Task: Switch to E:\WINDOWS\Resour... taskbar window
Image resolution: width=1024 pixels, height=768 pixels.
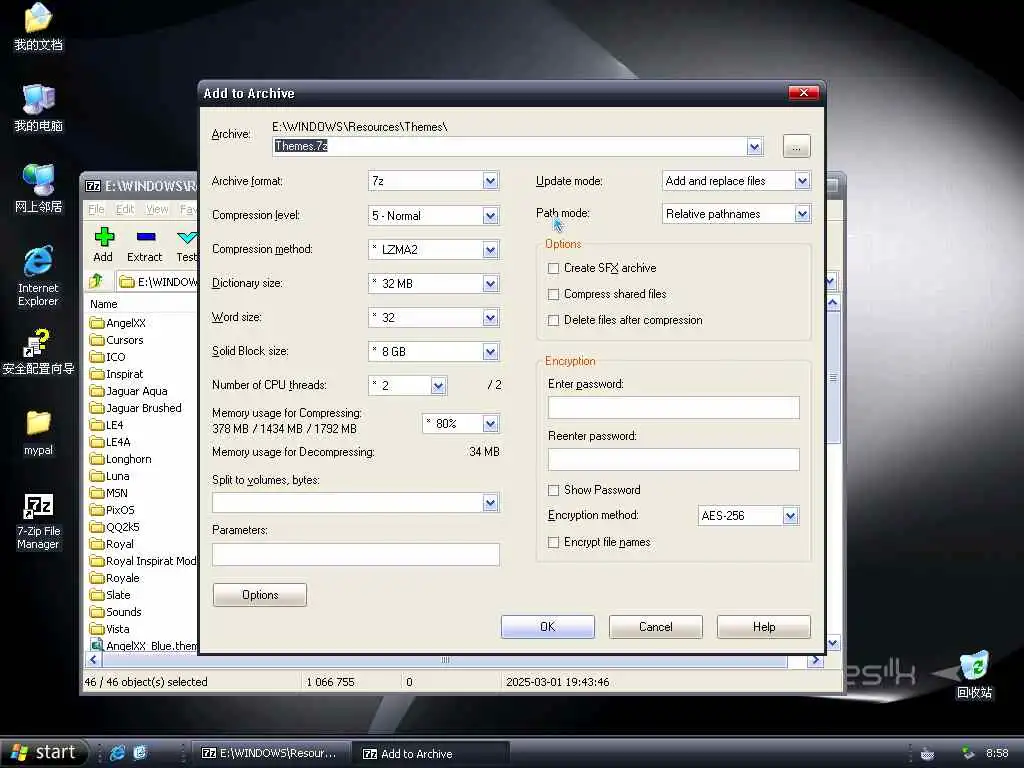Action: coord(270,753)
